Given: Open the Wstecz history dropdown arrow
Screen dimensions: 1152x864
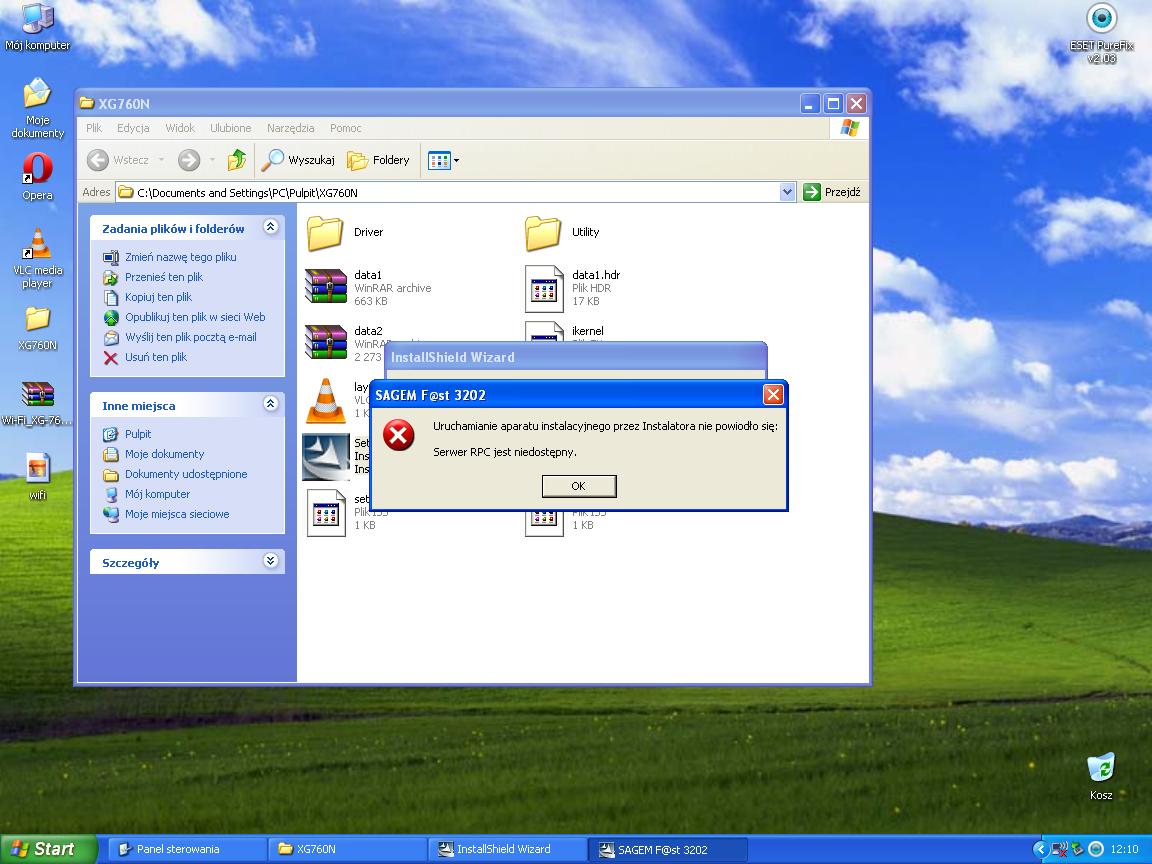Looking at the screenshot, I should tap(161, 159).
